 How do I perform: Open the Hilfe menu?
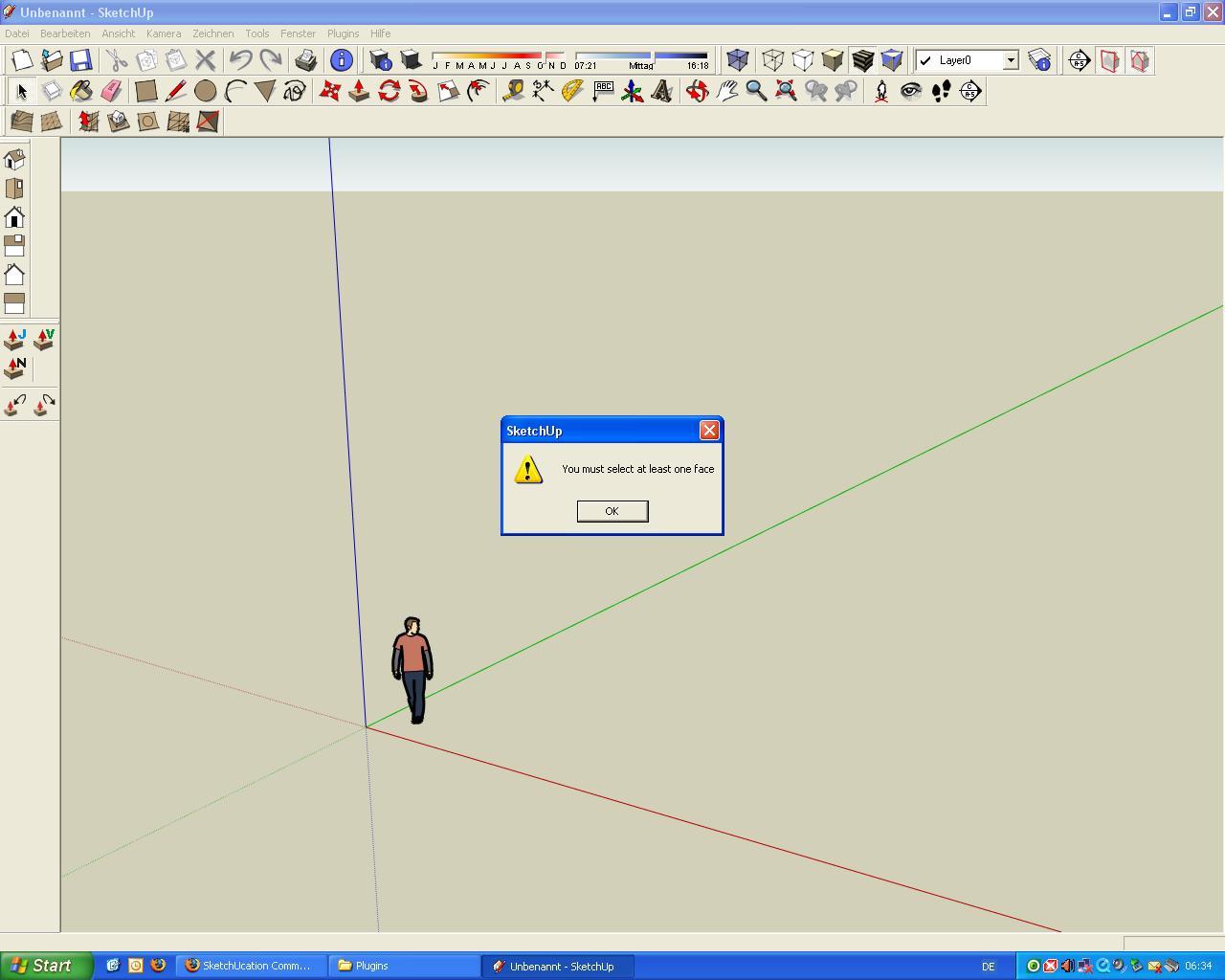click(x=380, y=33)
